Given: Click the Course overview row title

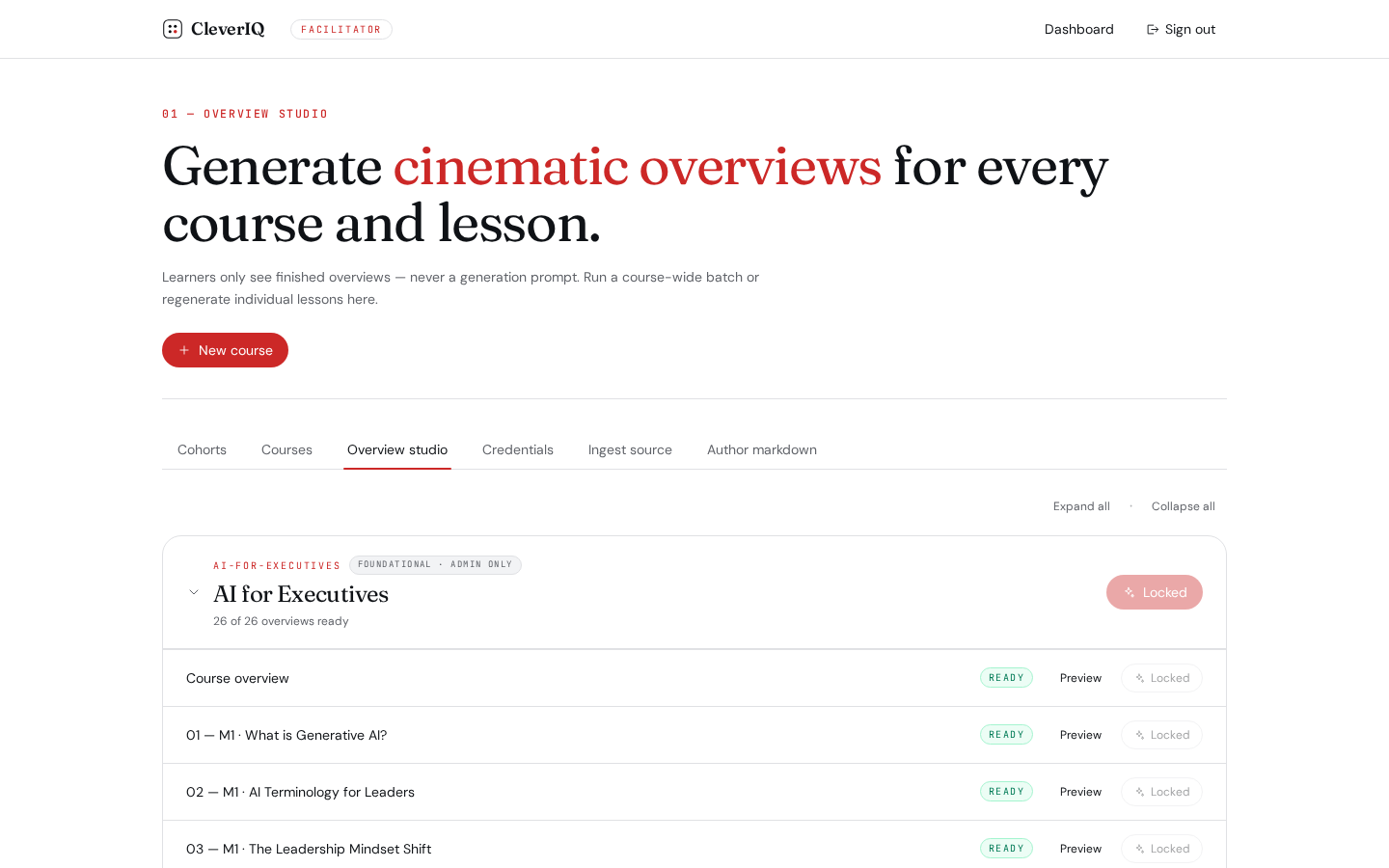Looking at the screenshot, I should coord(237,678).
